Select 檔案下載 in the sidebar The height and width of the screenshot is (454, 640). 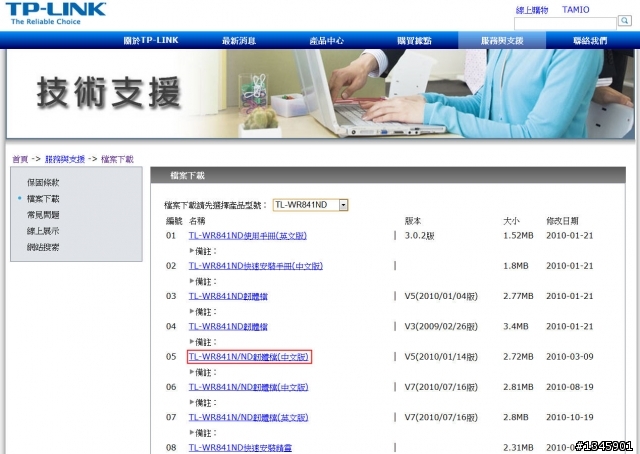[x=43, y=199]
